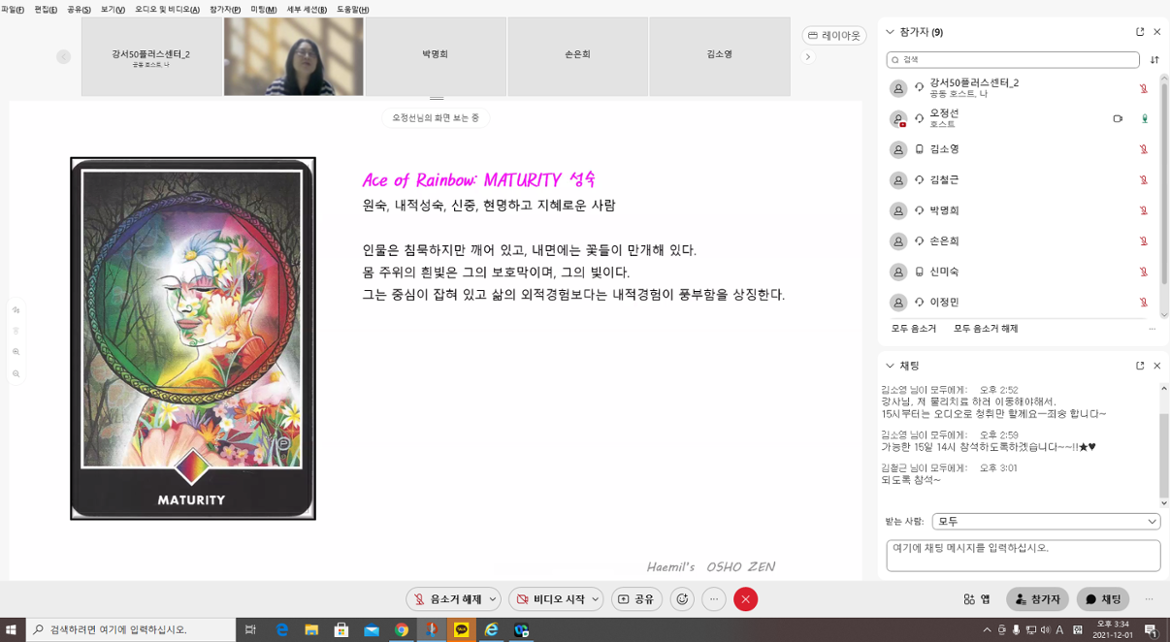Click the sort icon beside participant search
The width and height of the screenshot is (1170, 642).
(x=1154, y=60)
